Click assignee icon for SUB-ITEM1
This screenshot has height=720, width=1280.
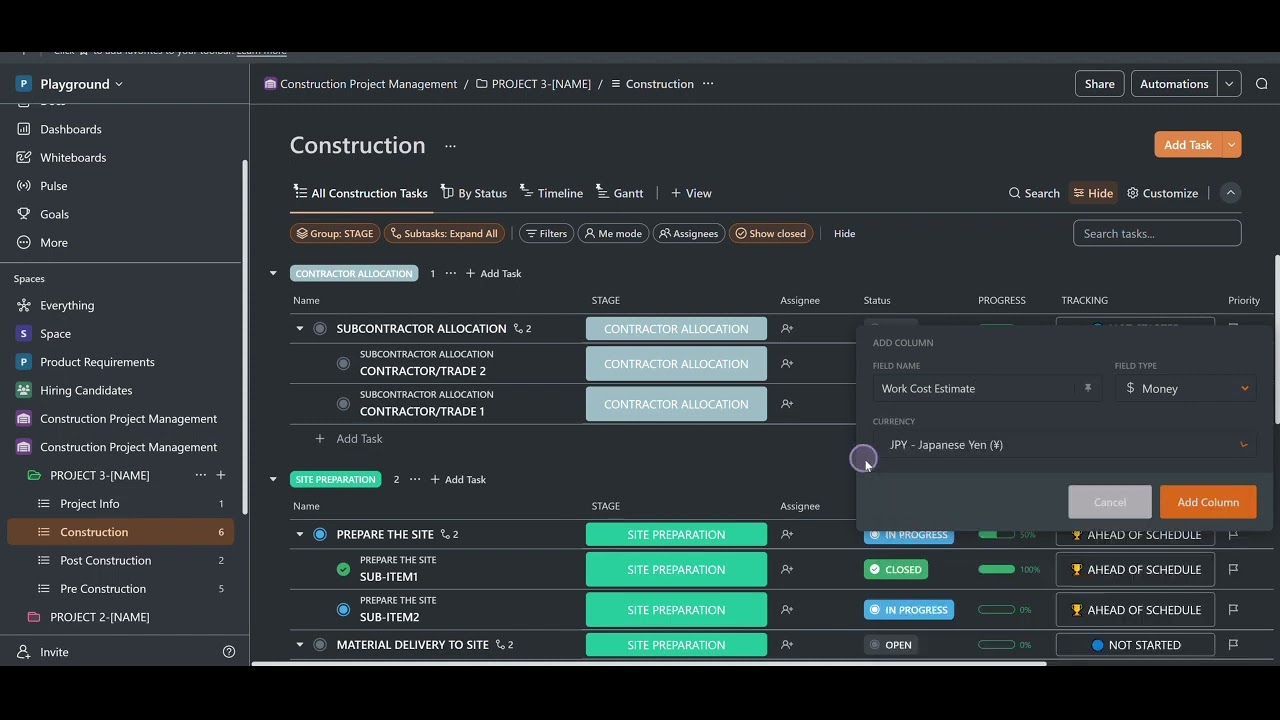click(787, 570)
